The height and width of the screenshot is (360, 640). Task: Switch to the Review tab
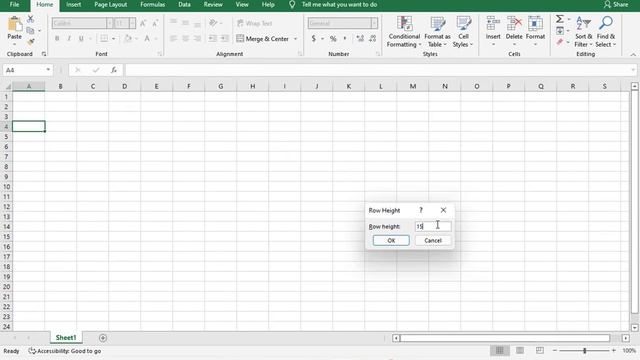click(213, 4)
